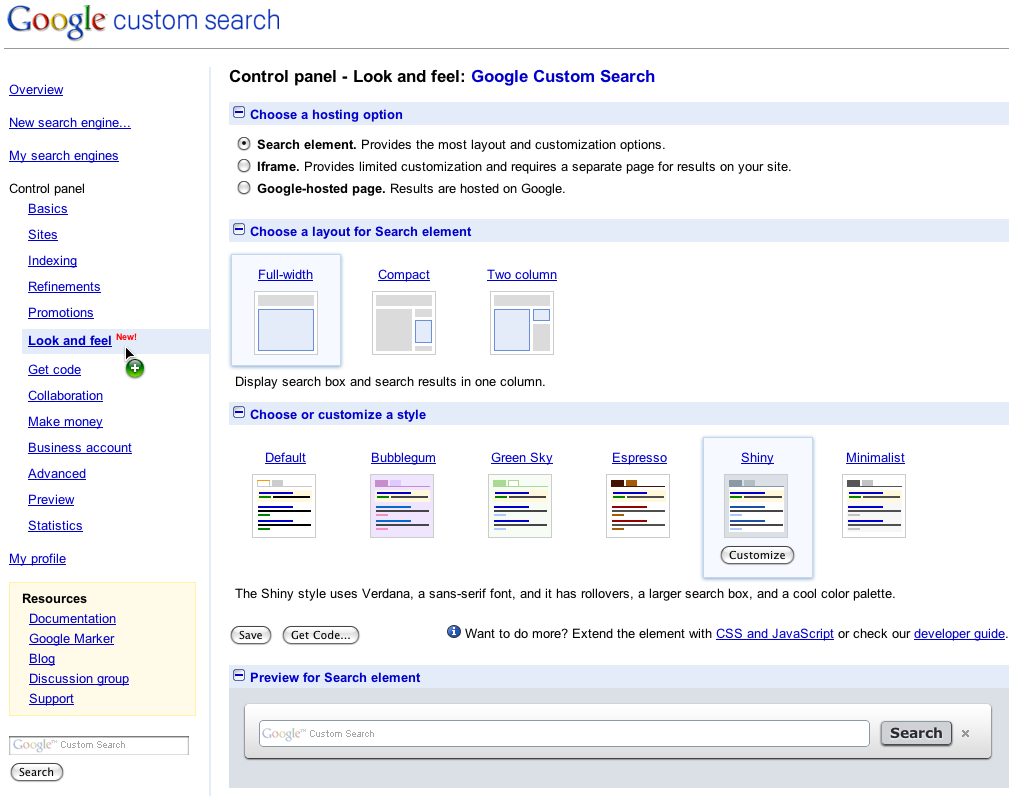The image size is (1021, 802).
Task: Click the large preview Search button
Action: [916, 733]
